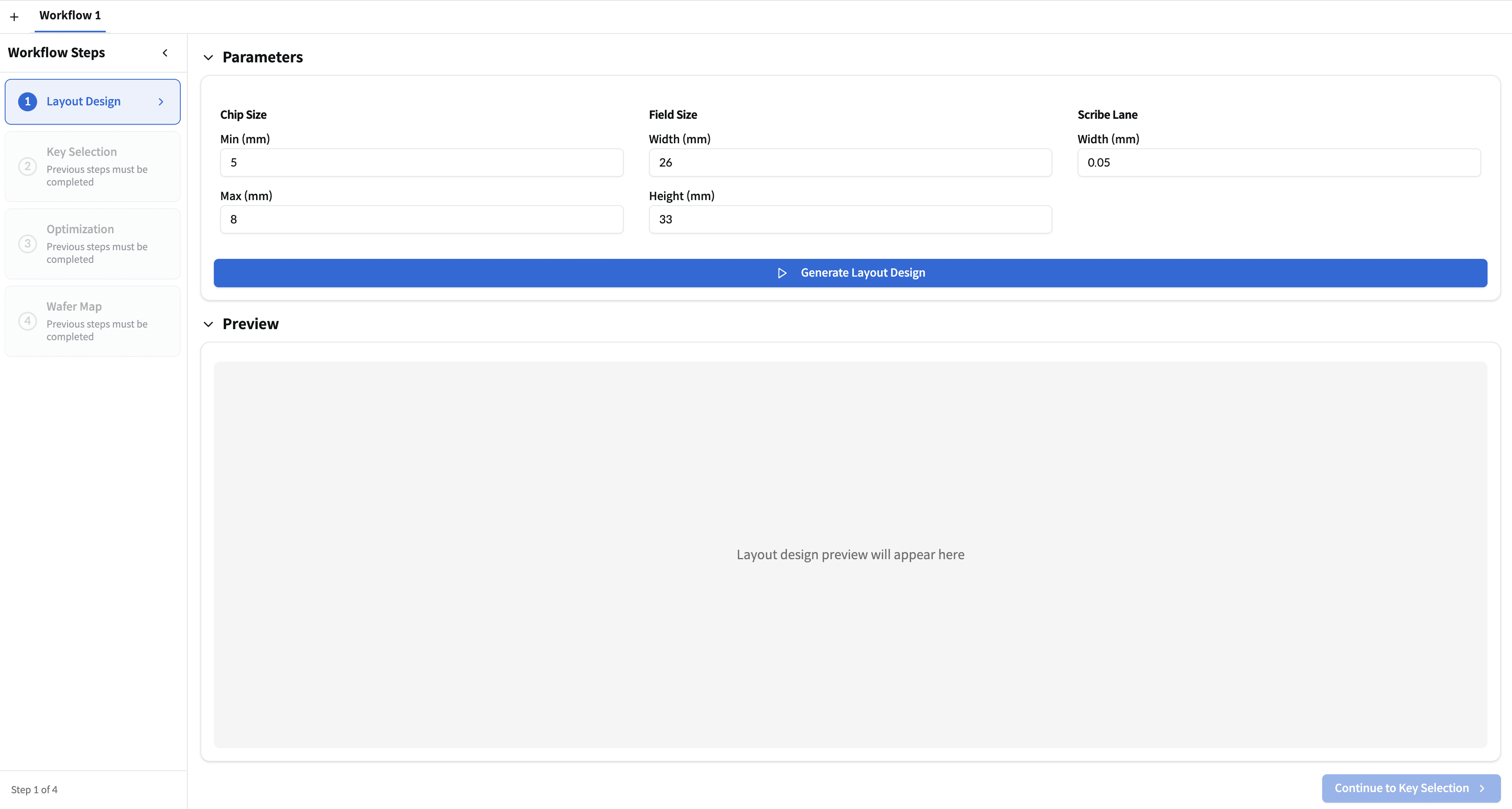This screenshot has height=809, width=1512.
Task: Click the layout design preview placeholder area
Action: (x=850, y=555)
